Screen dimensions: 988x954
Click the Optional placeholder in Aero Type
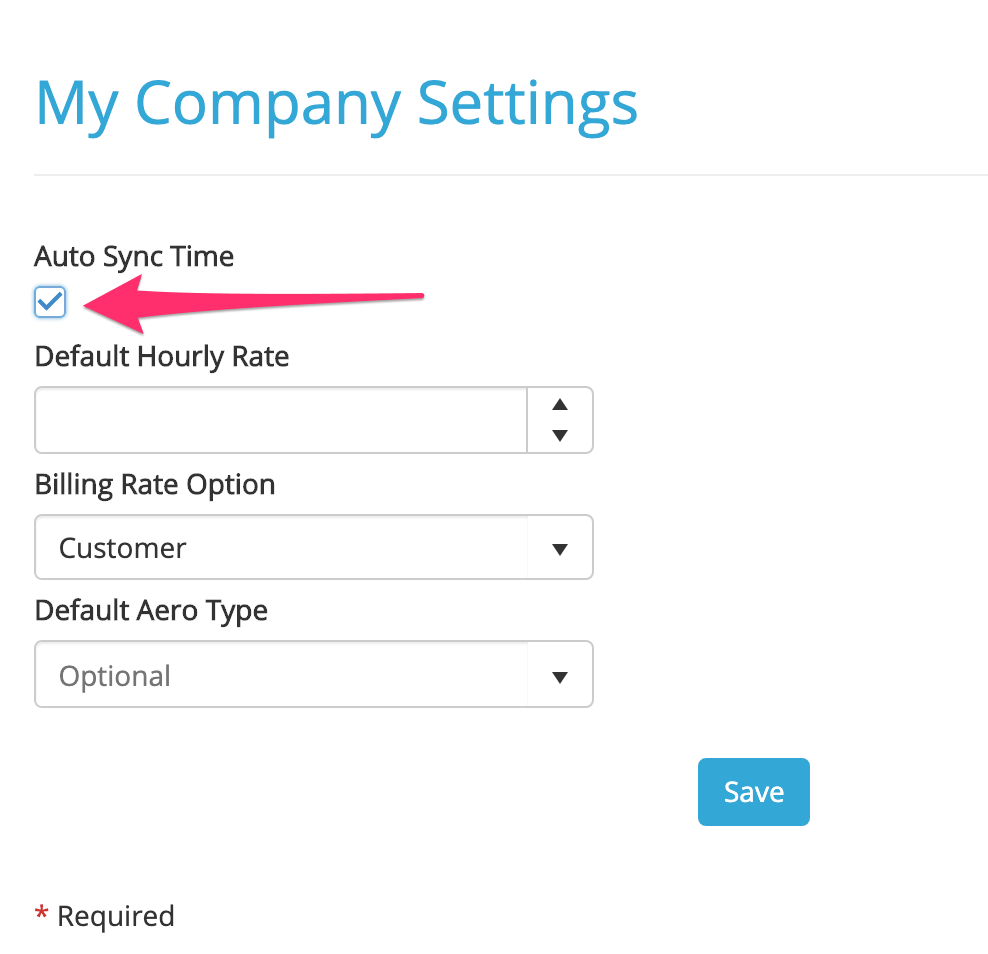pos(114,675)
